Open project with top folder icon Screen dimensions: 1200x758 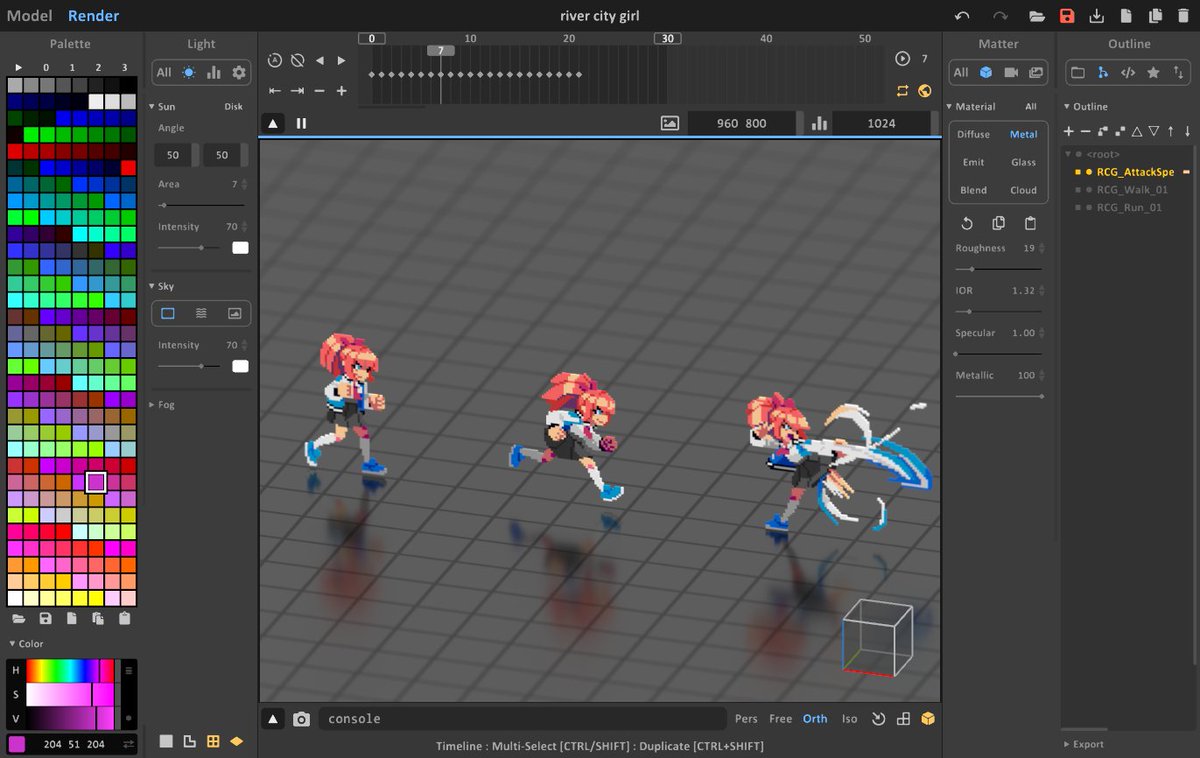(x=1037, y=16)
